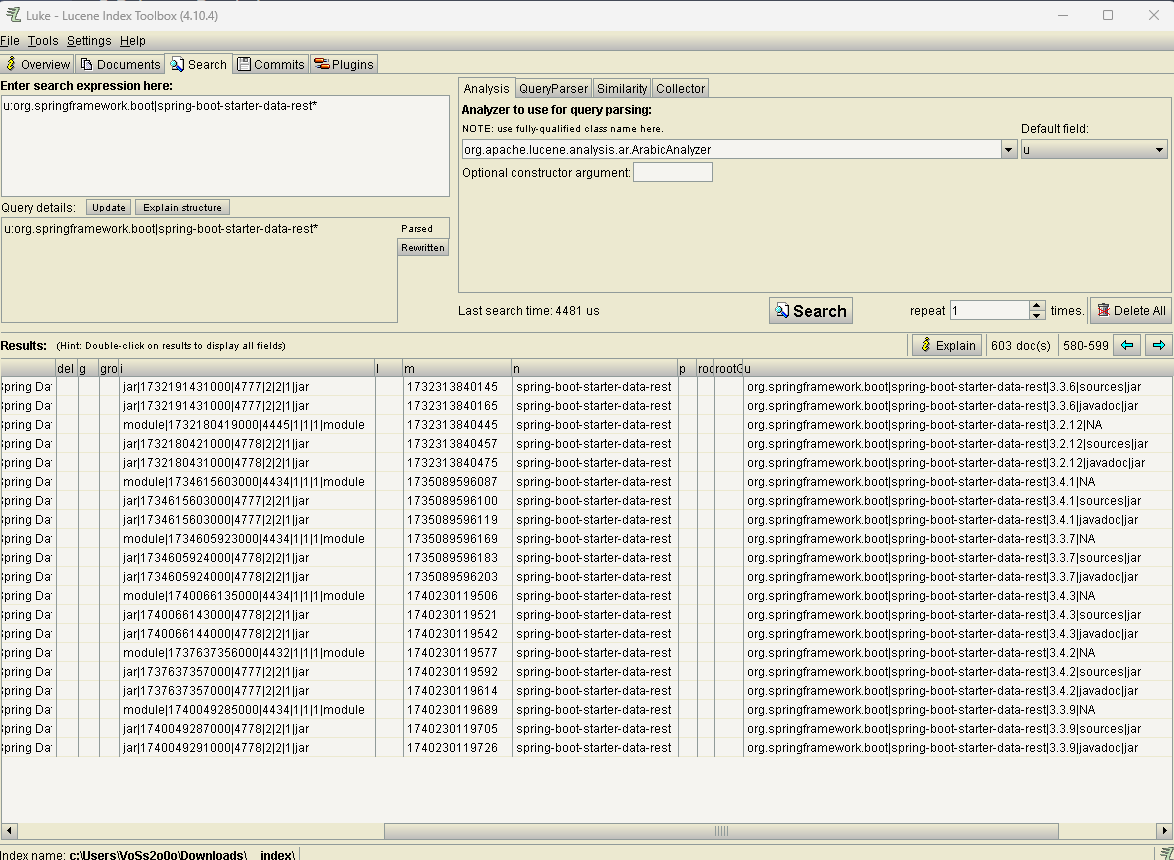
Task: Open the Collector sub-tab
Action: (681, 88)
